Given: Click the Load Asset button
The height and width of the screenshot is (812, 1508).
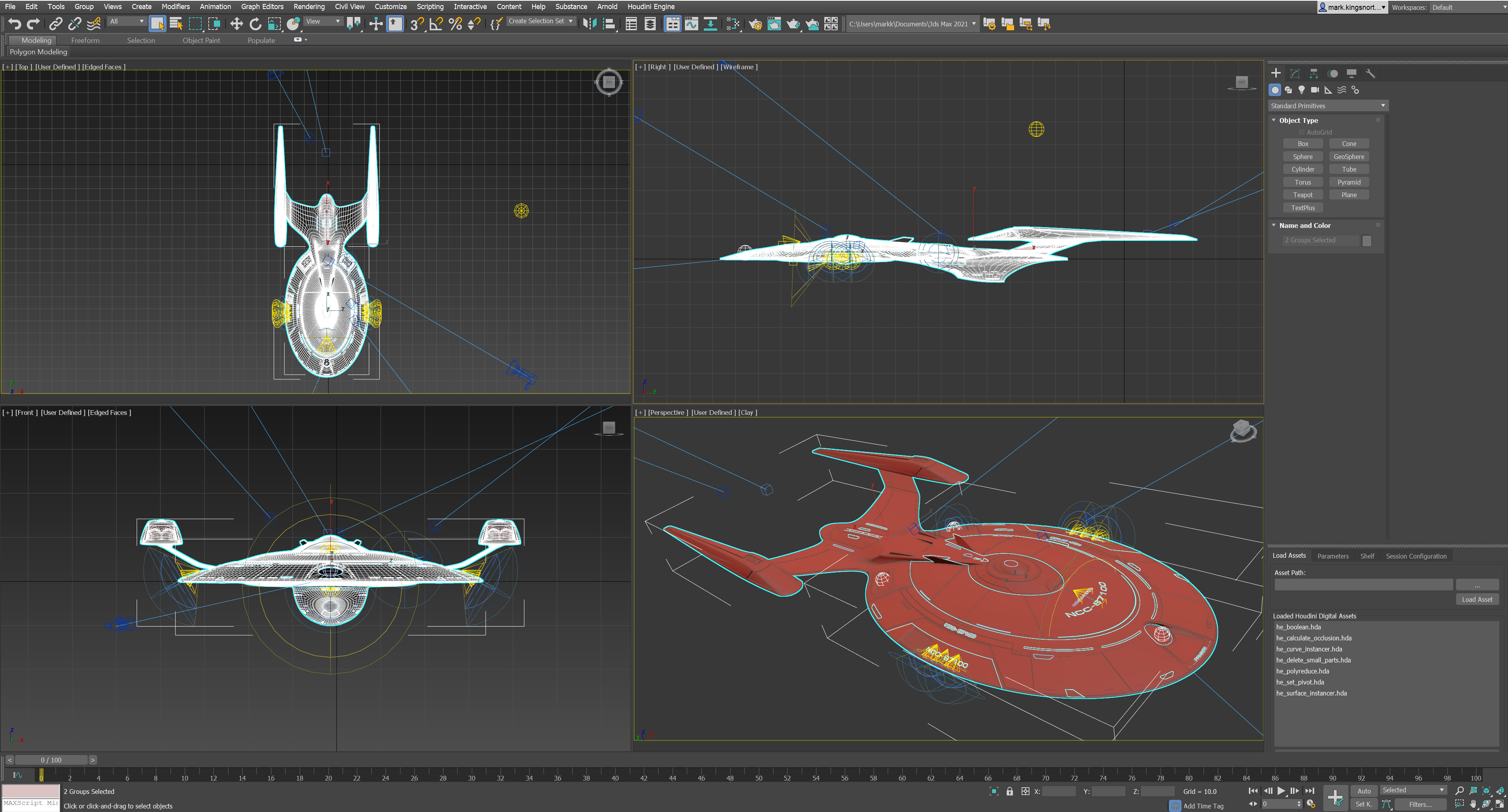Looking at the screenshot, I should coord(1476,599).
